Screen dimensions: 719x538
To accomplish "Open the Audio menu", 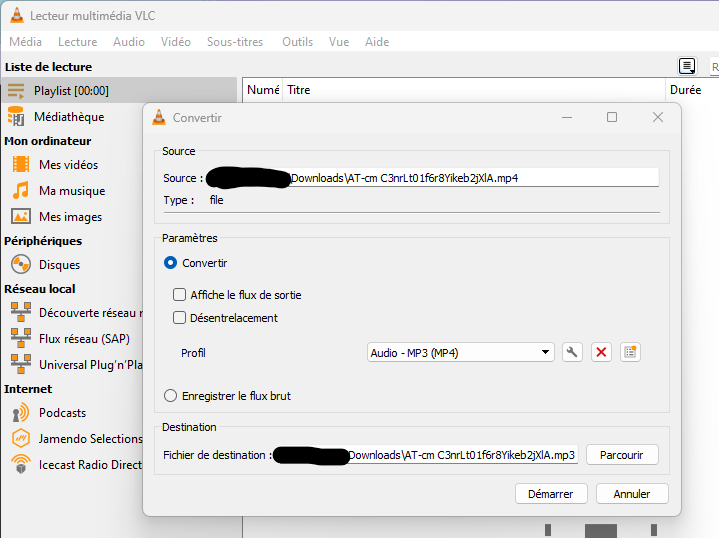I will [x=129, y=42].
